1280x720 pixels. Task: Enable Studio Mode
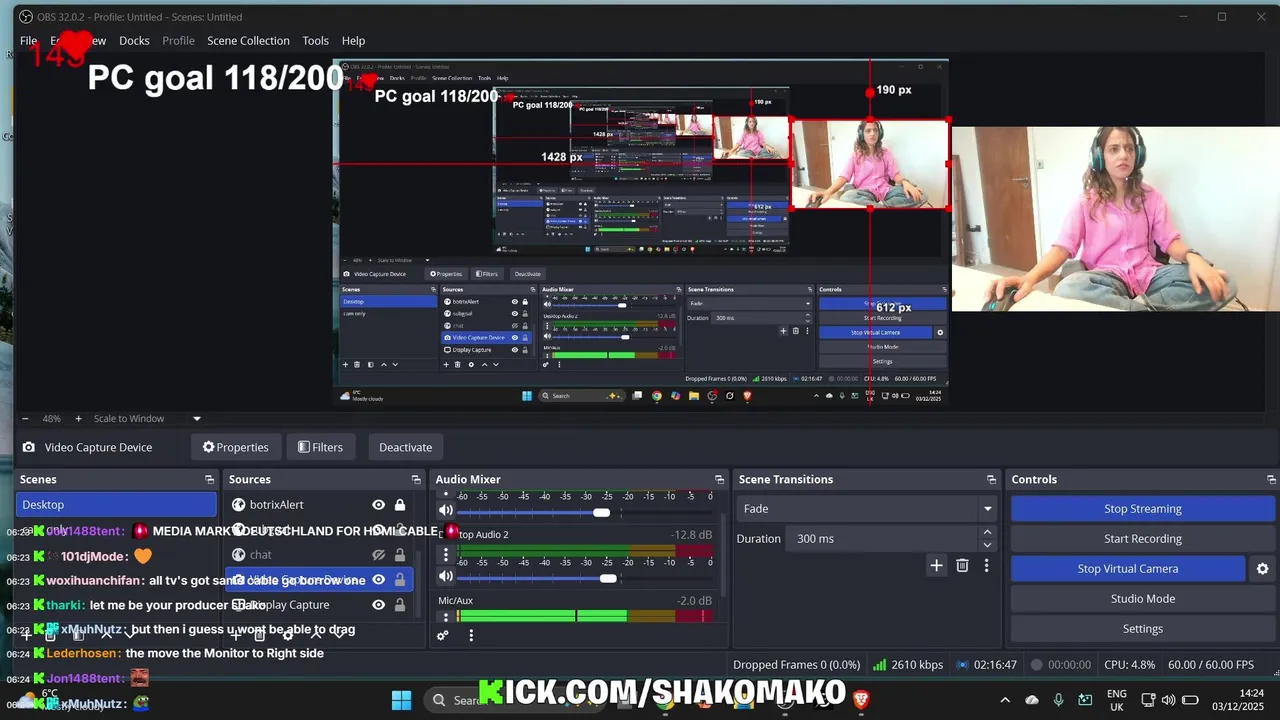[x=1142, y=599]
